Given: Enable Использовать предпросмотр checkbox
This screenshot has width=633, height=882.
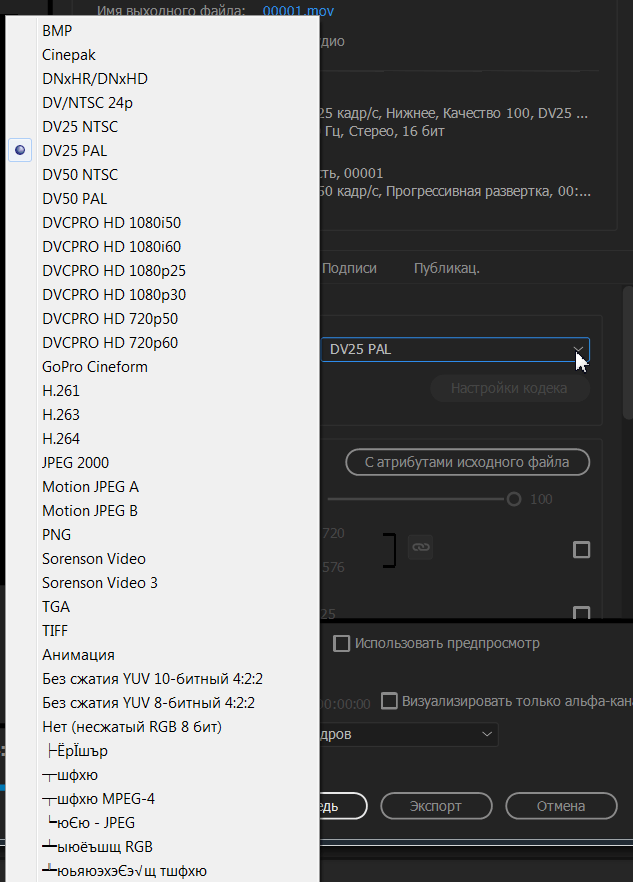Looking at the screenshot, I should click(341, 644).
